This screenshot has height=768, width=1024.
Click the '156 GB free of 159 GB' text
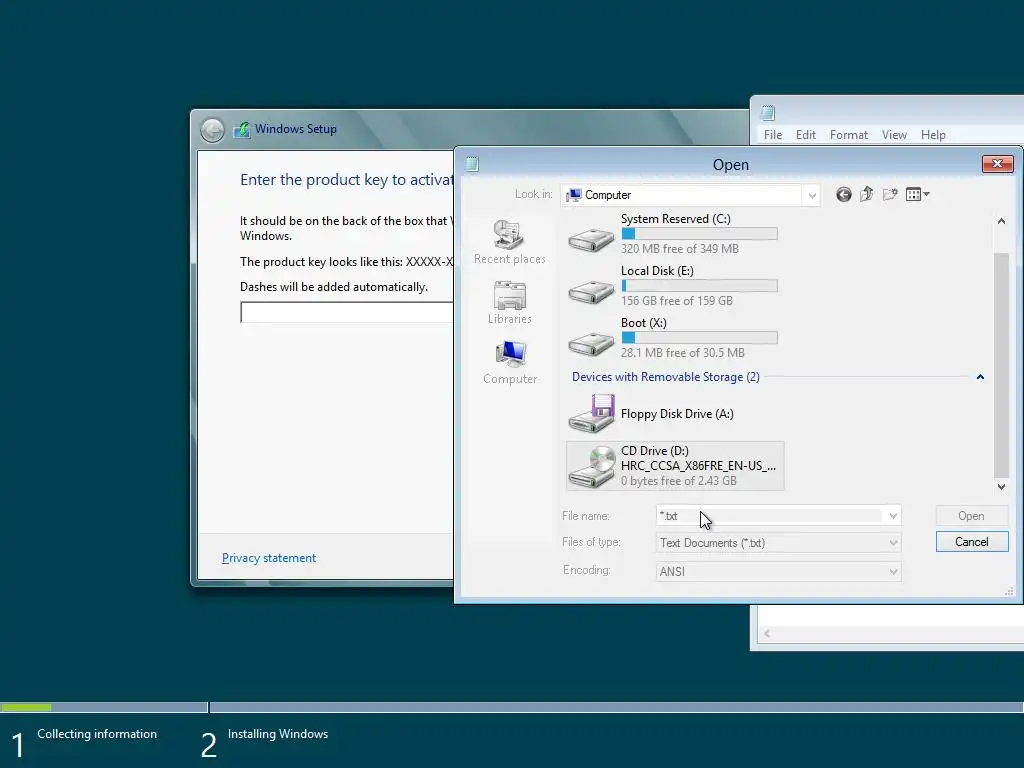pyautogui.click(x=677, y=300)
